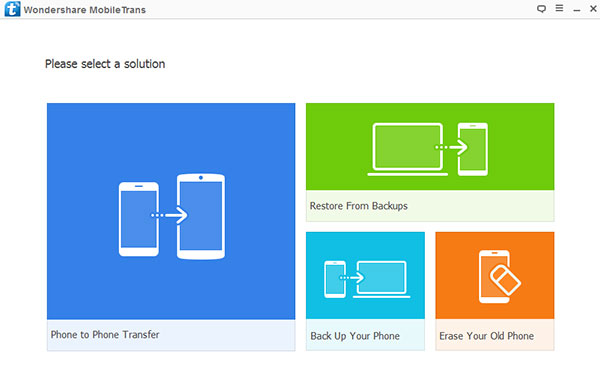Open the hamburger menu in title bar

click(559, 8)
